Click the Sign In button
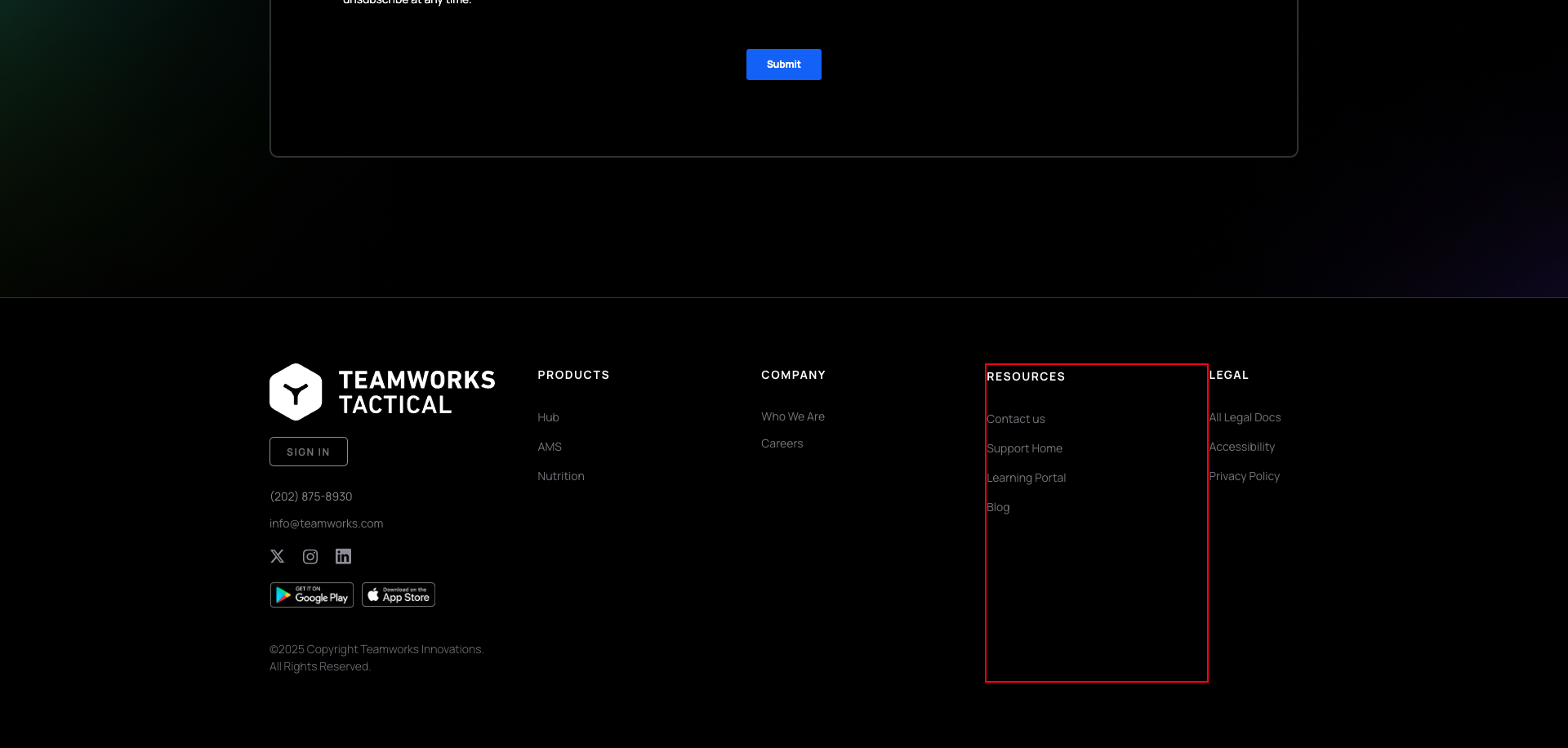The height and width of the screenshot is (748, 1568). click(308, 451)
